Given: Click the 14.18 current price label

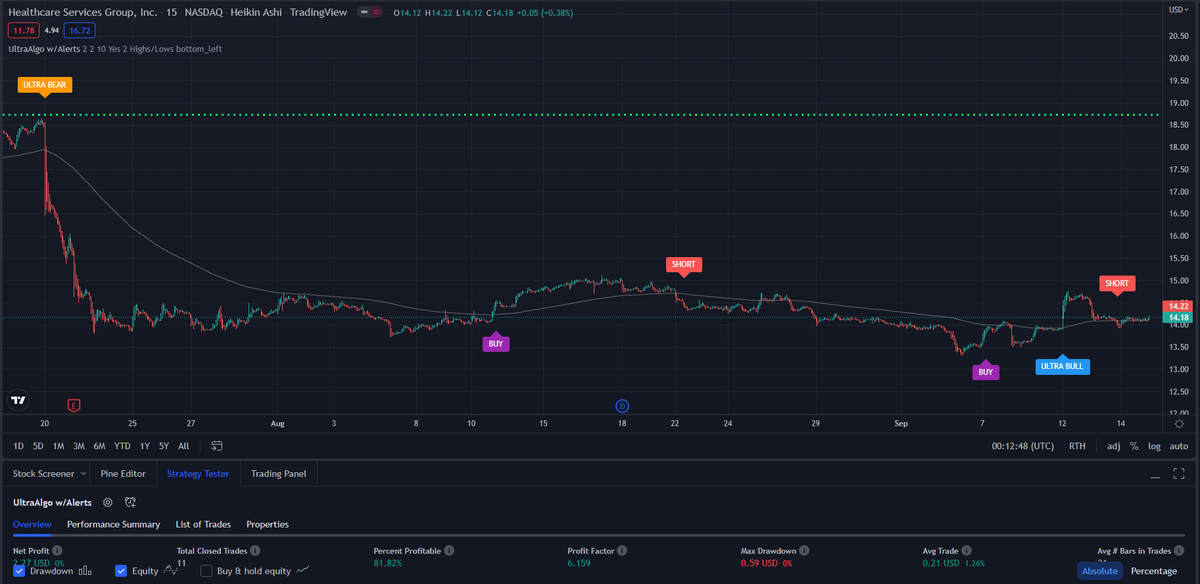Looking at the screenshot, I should pyautogui.click(x=1178, y=317).
